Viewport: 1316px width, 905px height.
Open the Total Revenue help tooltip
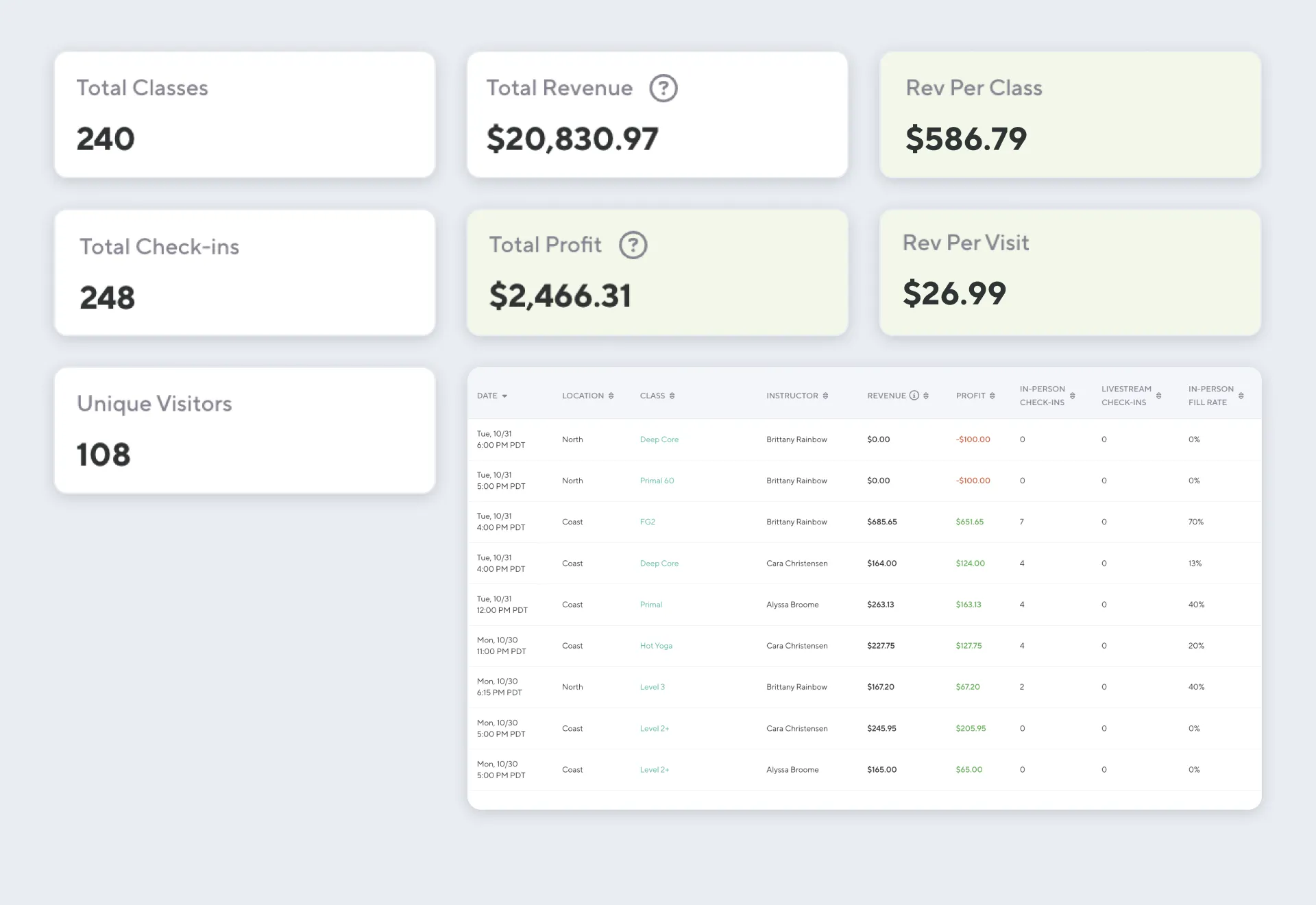pos(662,88)
